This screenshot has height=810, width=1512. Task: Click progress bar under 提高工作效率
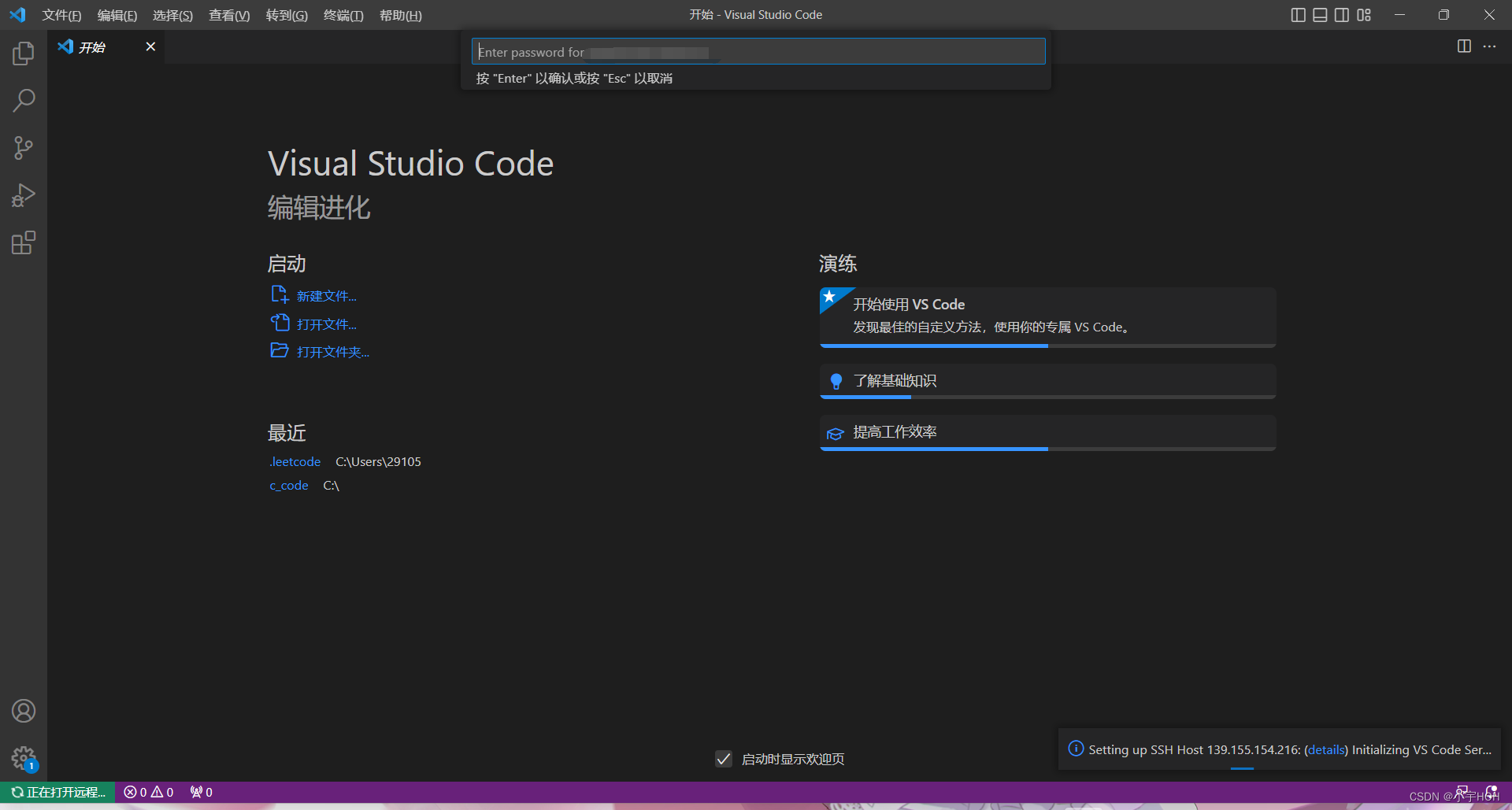coord(1047,449)
